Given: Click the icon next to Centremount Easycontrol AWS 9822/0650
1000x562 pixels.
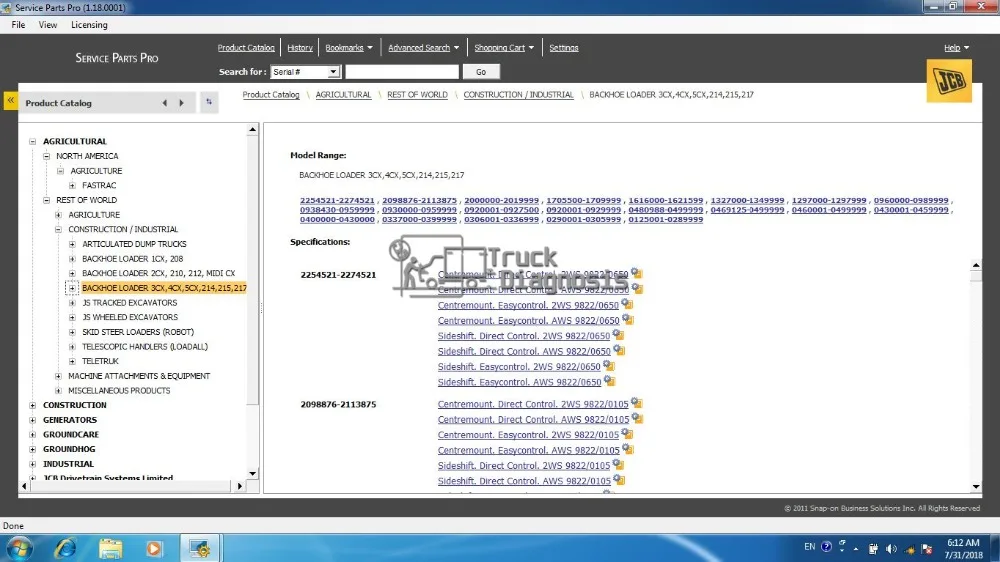Looking at the screenshot, I should 628,320.
